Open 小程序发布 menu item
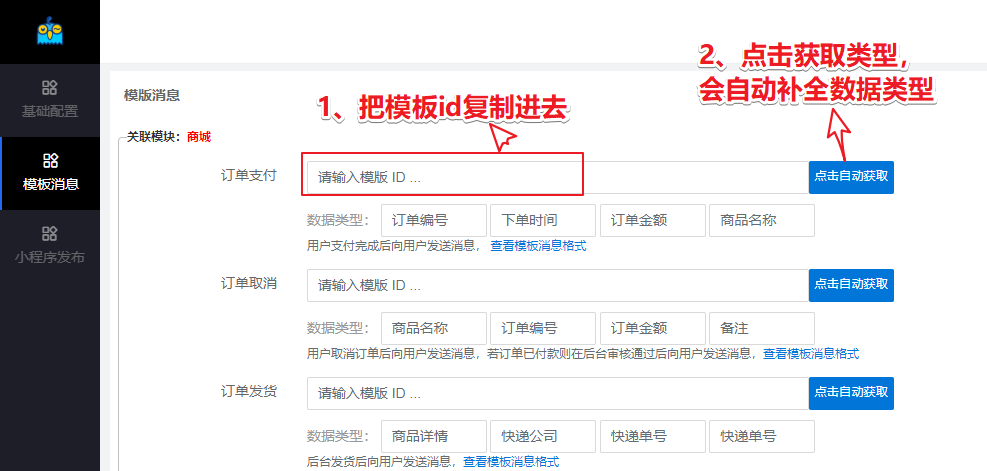Viewport: 987px width, 471px height. pos(50,246)
